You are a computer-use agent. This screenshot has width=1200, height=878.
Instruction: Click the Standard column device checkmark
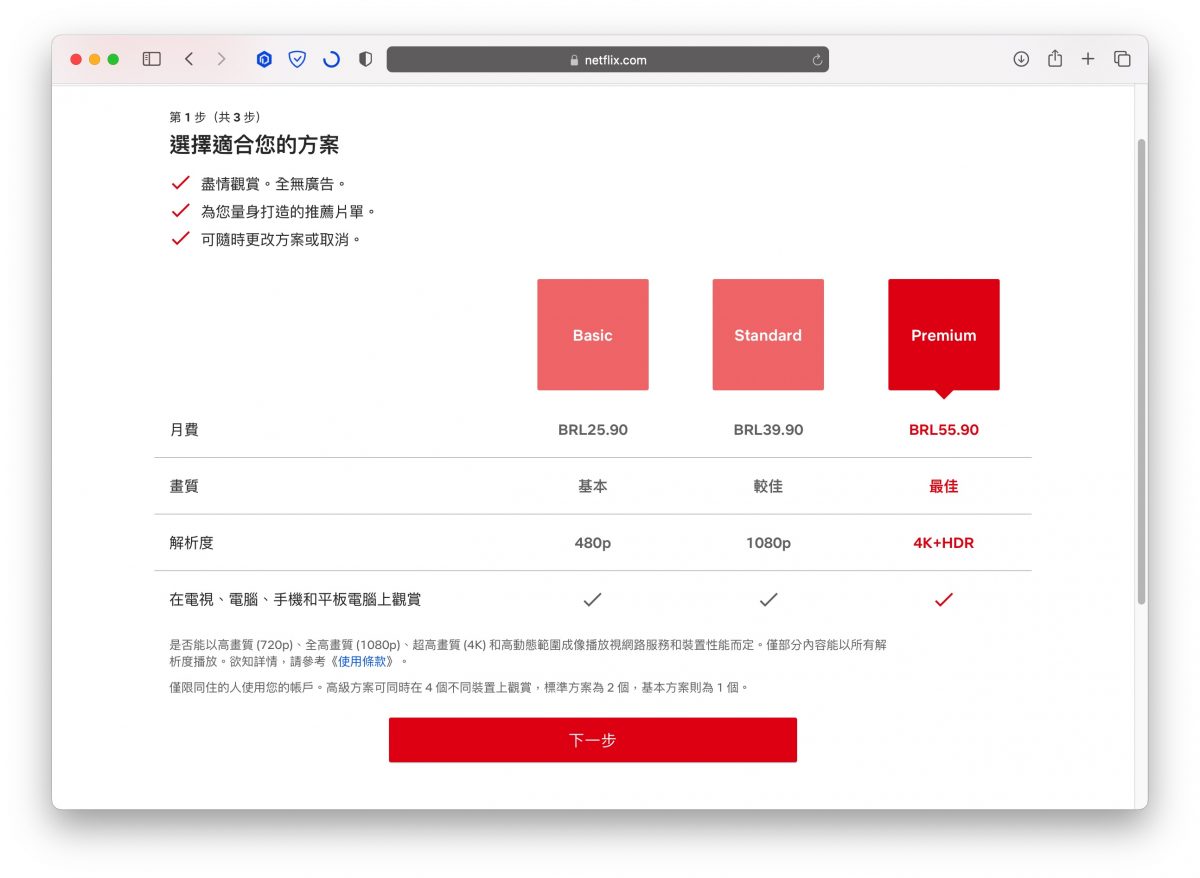pyautogui.click(x=768, y=600)
